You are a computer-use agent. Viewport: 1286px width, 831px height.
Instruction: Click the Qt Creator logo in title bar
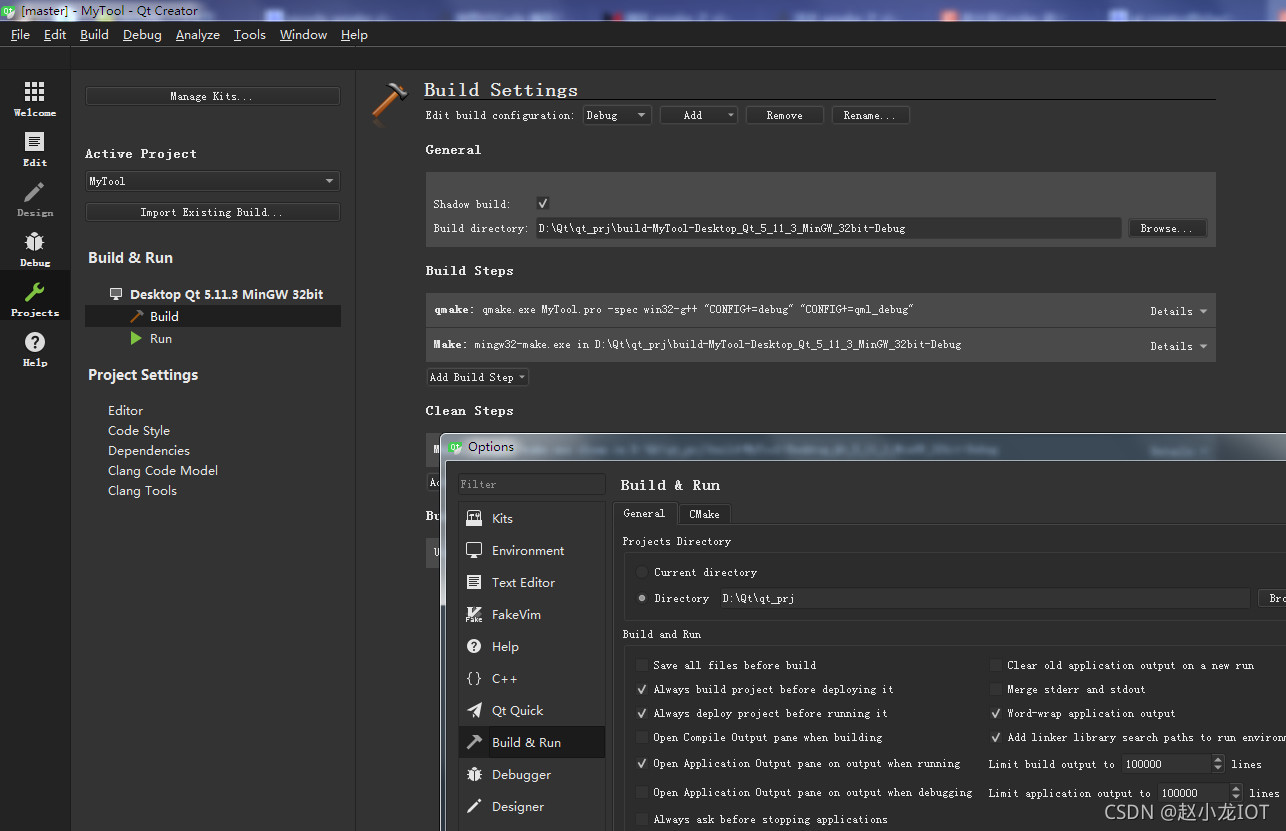9,11
